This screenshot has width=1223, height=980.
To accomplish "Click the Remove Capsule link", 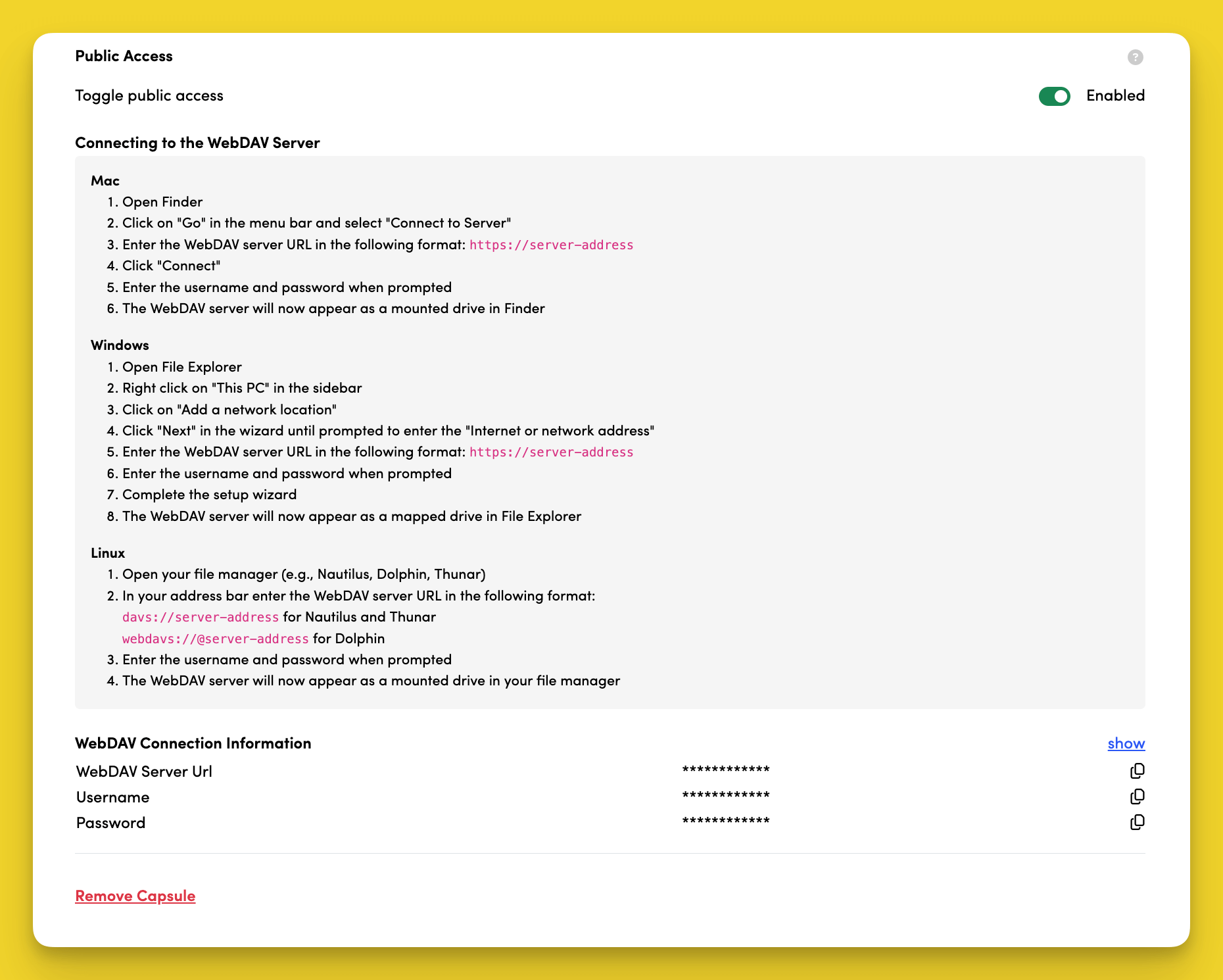I will (x=135, y=896).
